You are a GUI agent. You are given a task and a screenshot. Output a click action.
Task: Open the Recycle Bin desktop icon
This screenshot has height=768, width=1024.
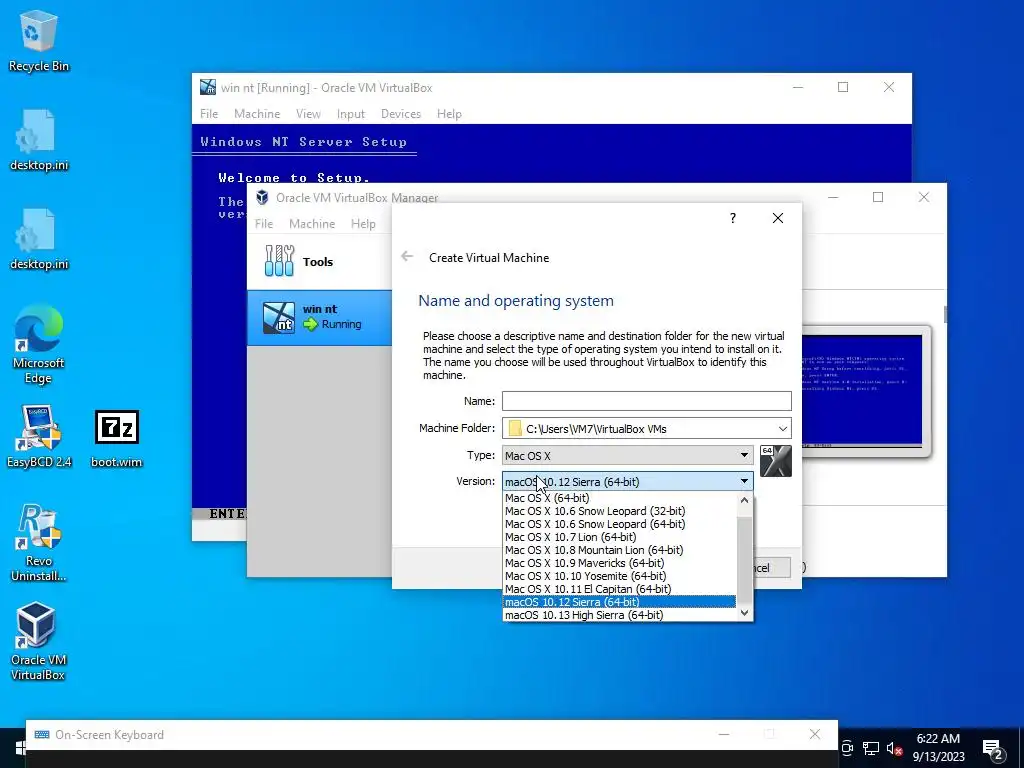point(38,40)
